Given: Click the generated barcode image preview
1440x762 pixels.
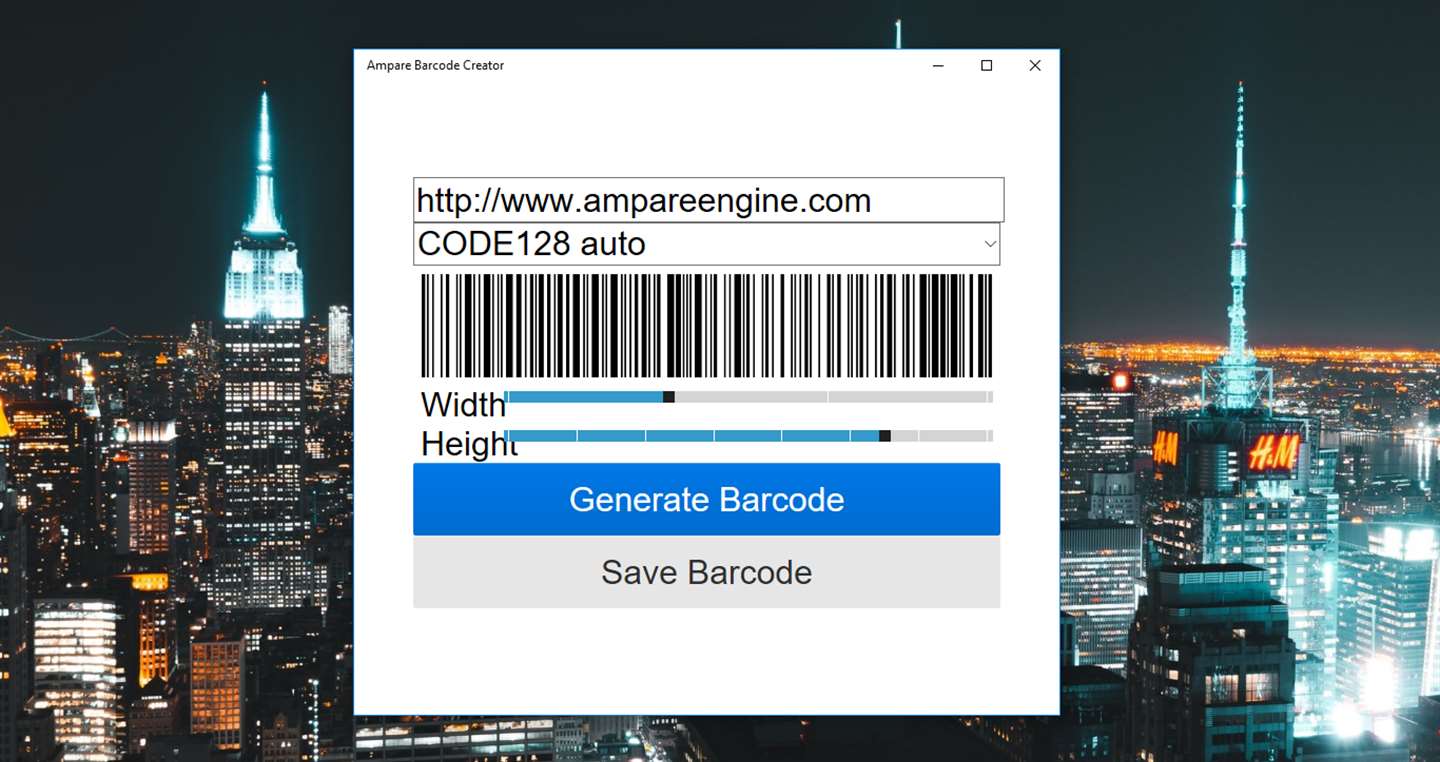Looking at the screenshot, I should pyautogui.click(x=706, y=325).
